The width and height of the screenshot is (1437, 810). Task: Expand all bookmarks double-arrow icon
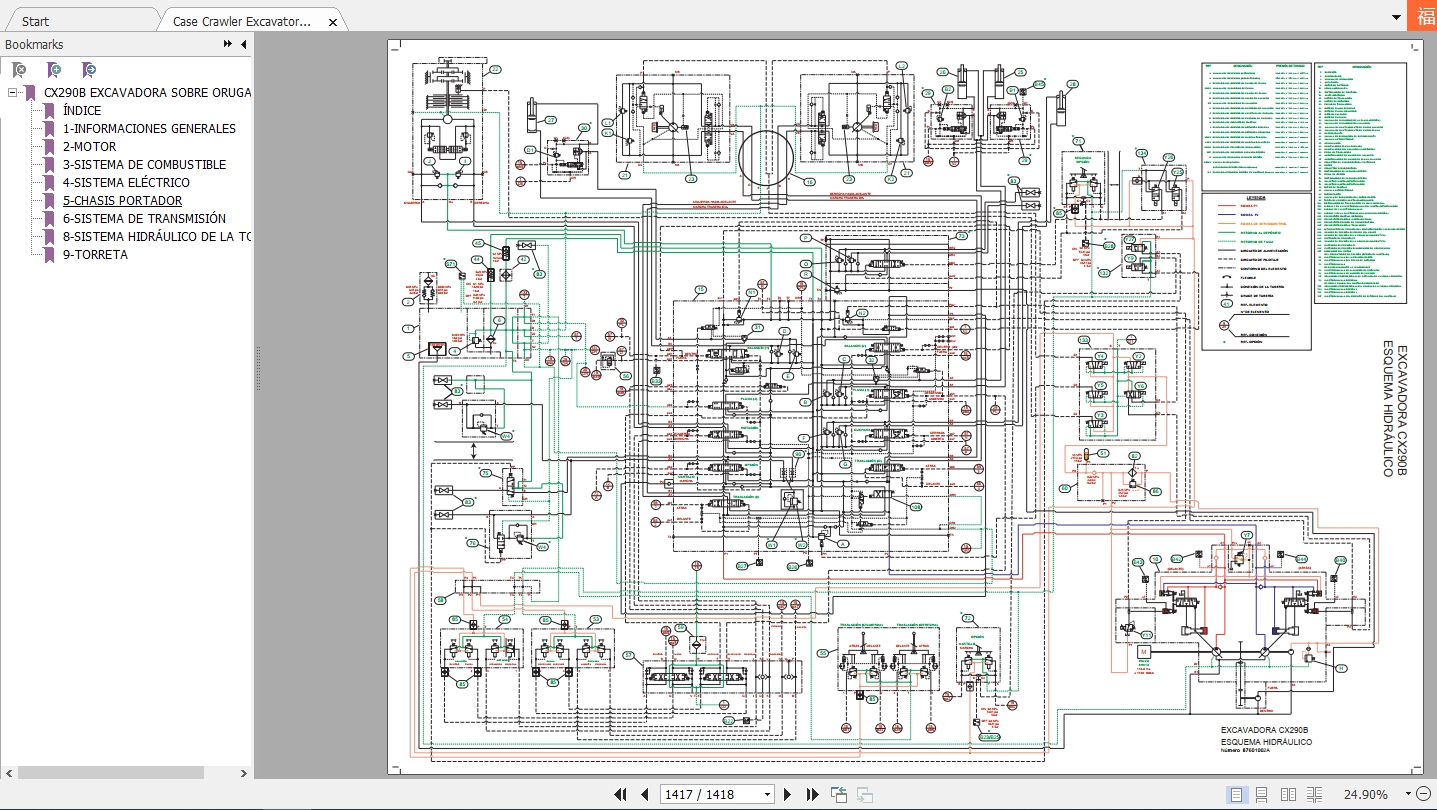(x=228, y=44)
